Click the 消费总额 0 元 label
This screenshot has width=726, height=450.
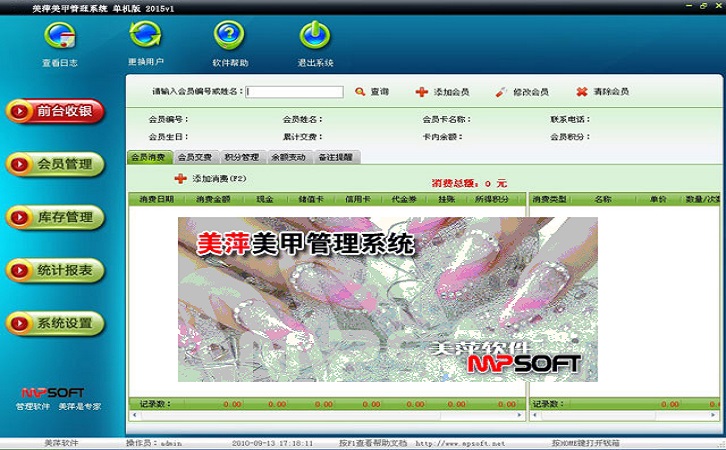[469, 183]
